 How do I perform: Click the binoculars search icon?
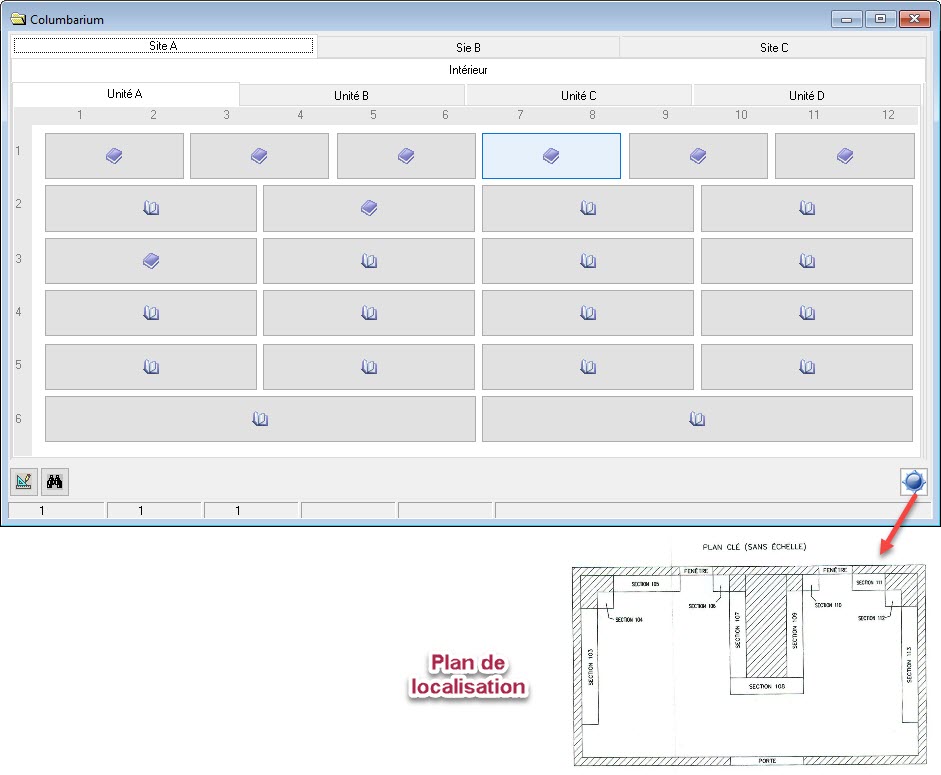tap(56, 482)
